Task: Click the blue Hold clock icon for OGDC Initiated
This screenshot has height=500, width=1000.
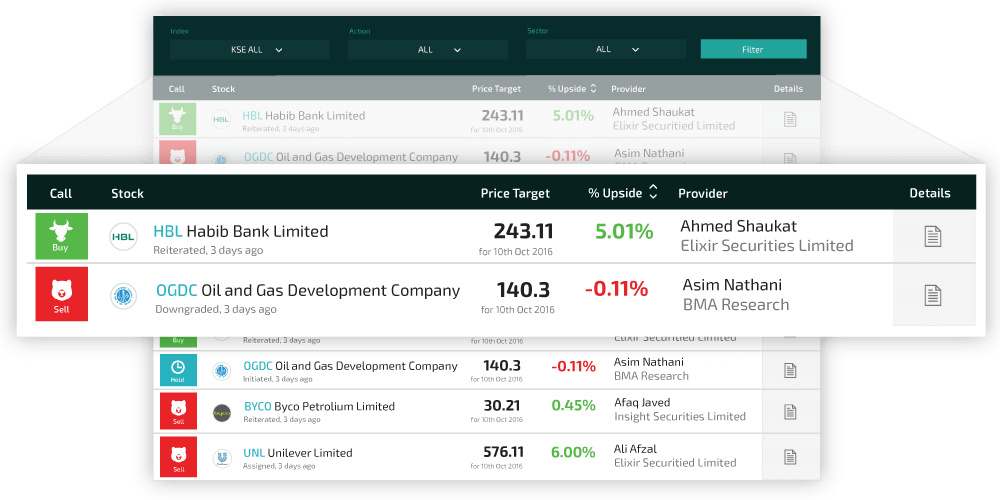Action: point(178,371)
